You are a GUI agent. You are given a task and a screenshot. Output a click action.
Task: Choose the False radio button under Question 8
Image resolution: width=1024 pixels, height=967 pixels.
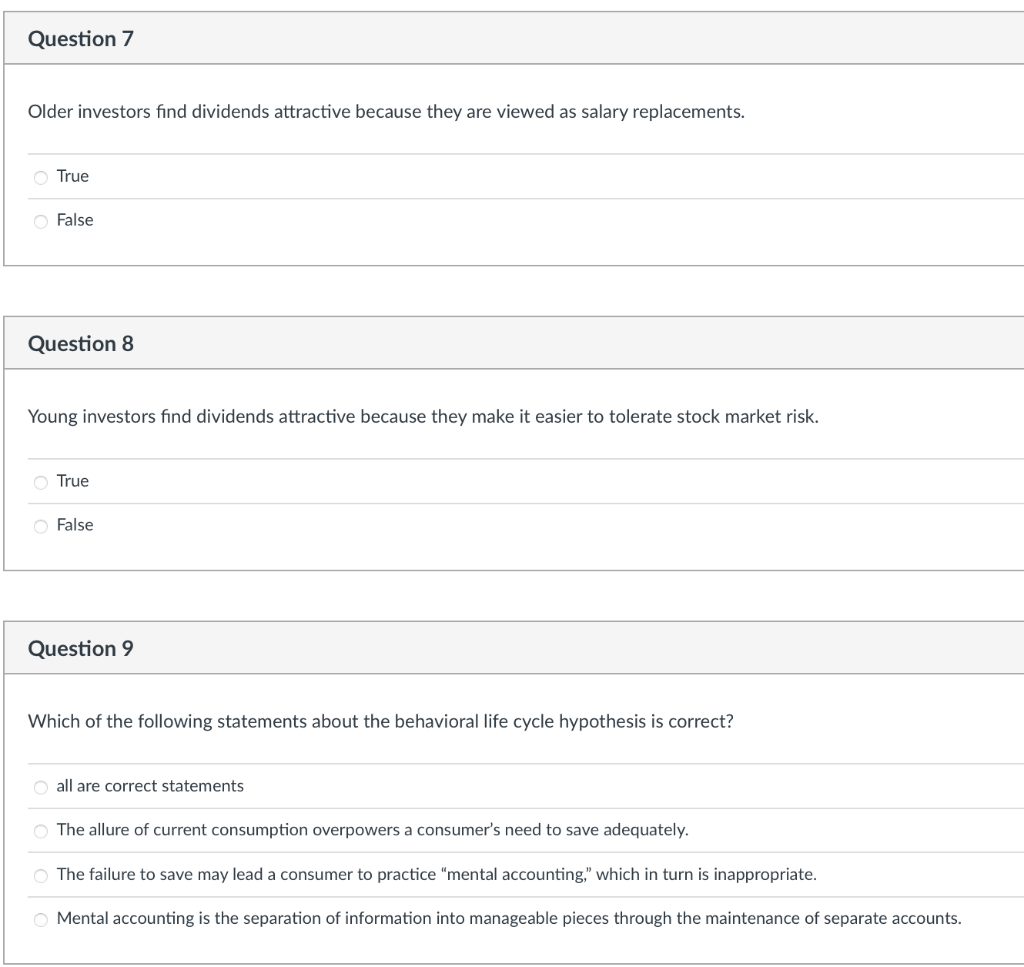coord(41,526)
